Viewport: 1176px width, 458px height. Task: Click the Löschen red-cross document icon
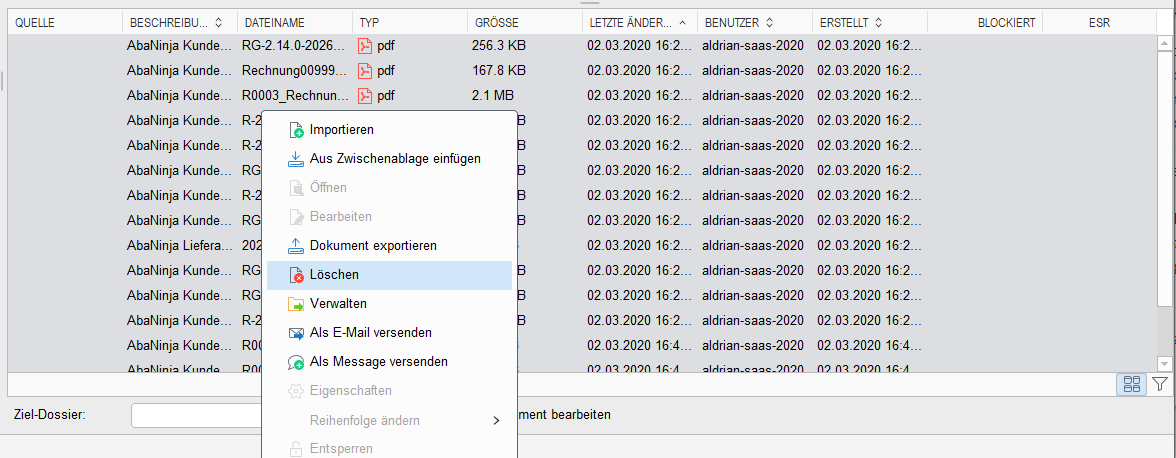[296, 275]
